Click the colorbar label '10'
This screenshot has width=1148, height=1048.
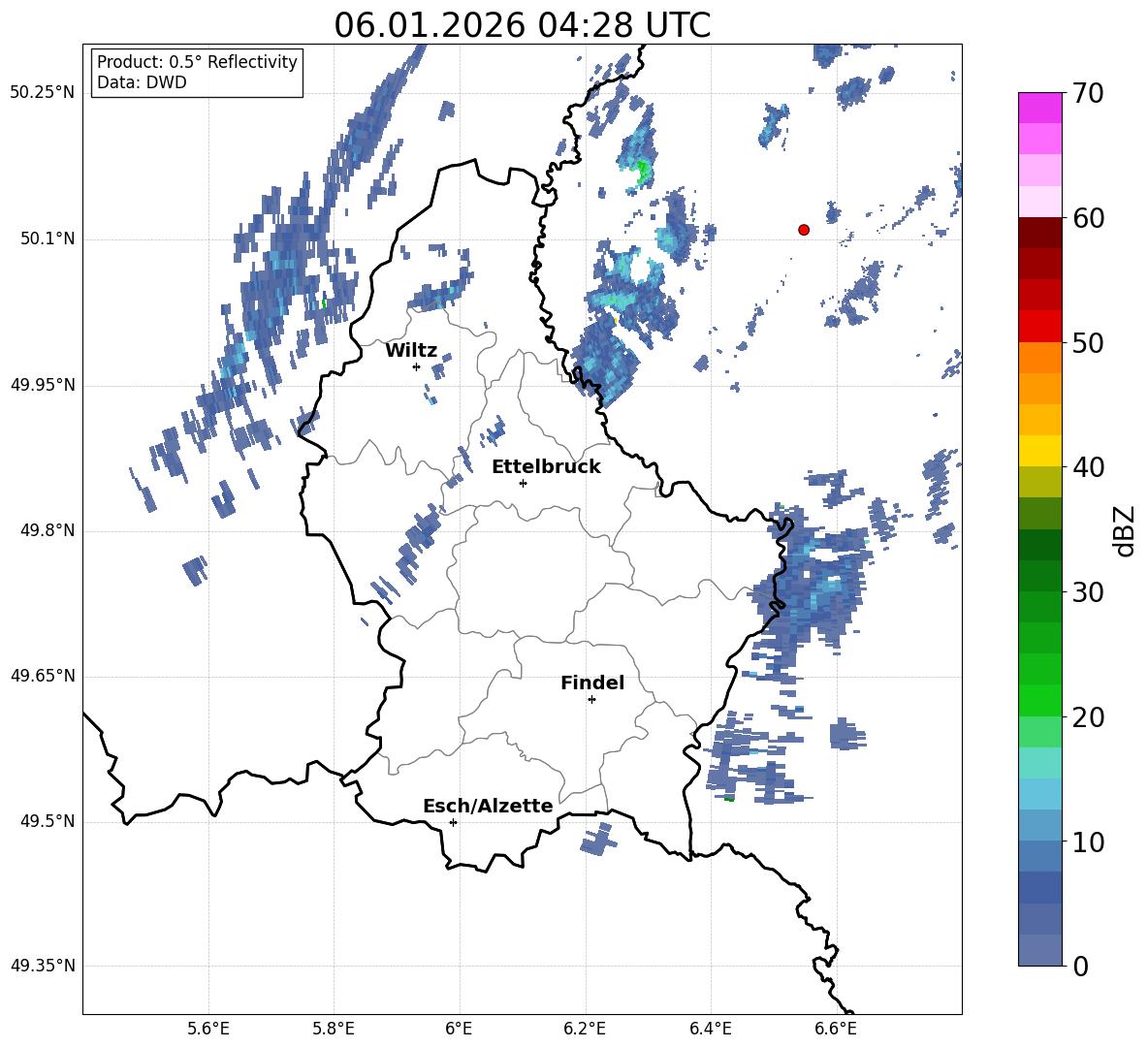(1088, 842)
